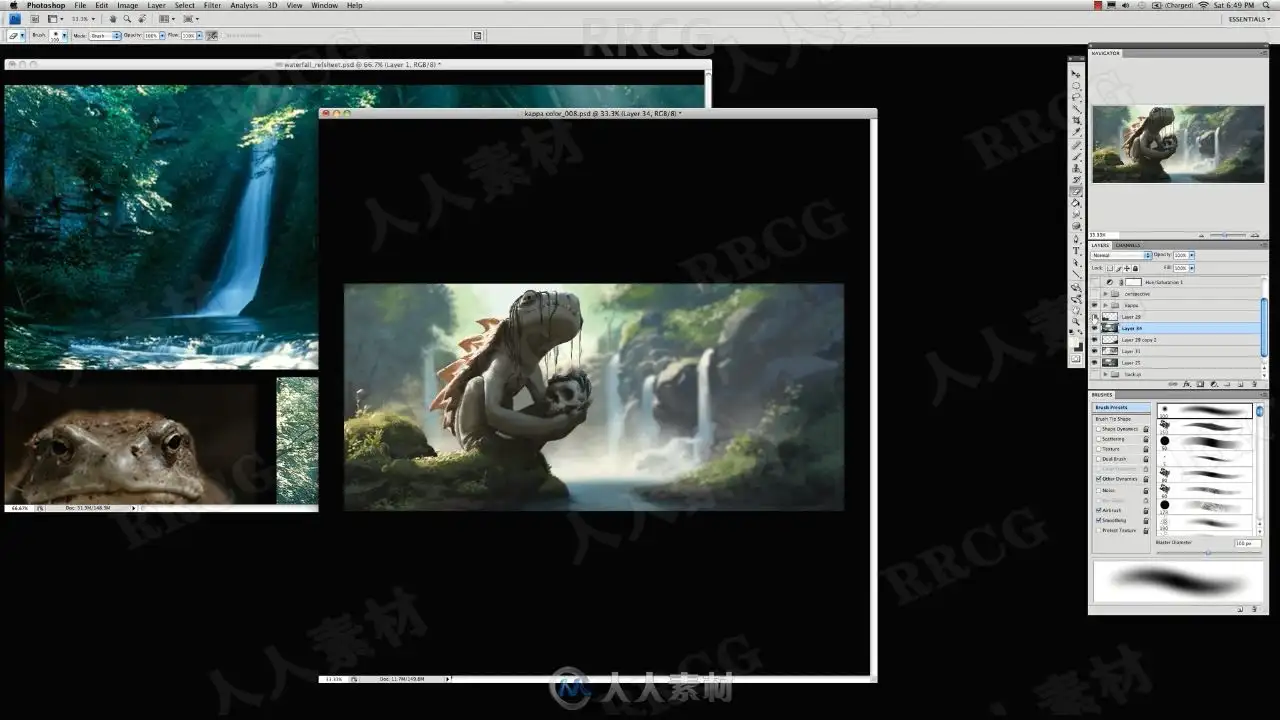The height and width of the screenshot is (720, 1280).
Task: Uncheck Other Dynamics in Brushes panel
Action: 1098,479
